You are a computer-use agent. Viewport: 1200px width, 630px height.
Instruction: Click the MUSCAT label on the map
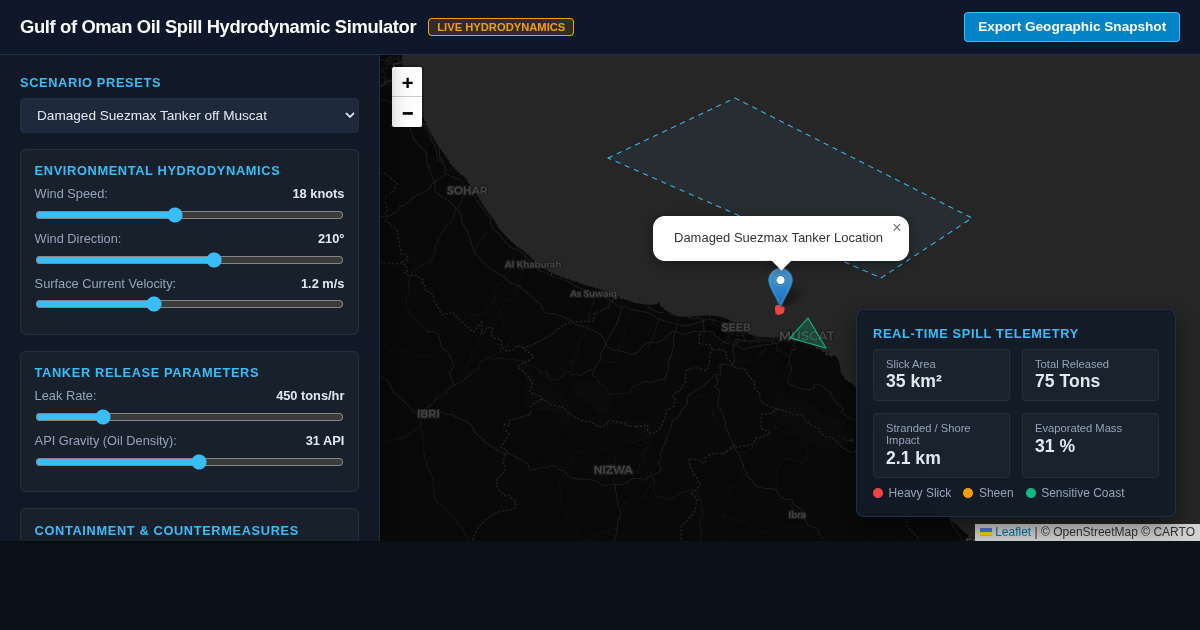[806, 336]
